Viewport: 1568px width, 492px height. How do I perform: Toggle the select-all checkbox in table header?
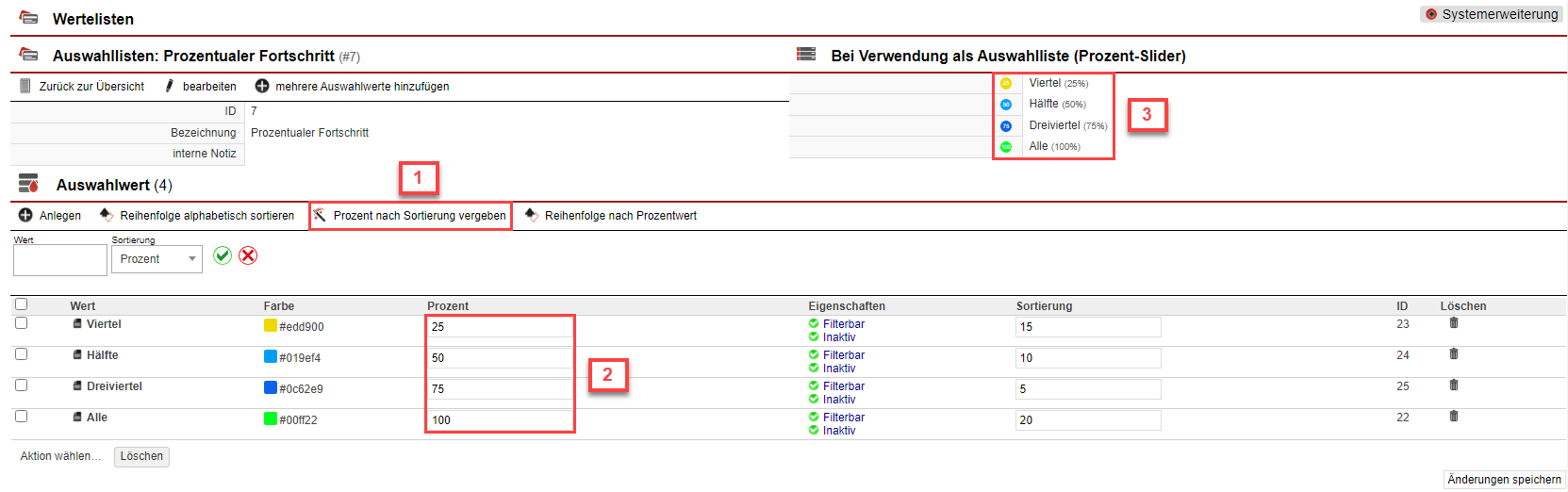pos(22,304)
